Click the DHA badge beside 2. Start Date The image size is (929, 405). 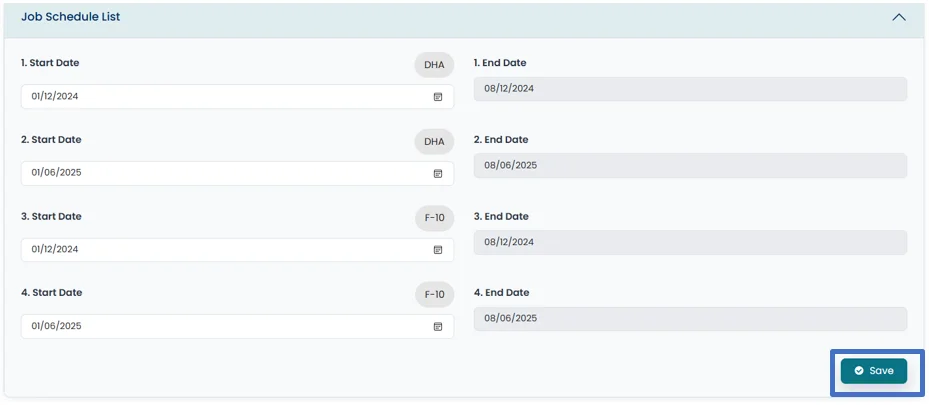[x=434, y=142]
